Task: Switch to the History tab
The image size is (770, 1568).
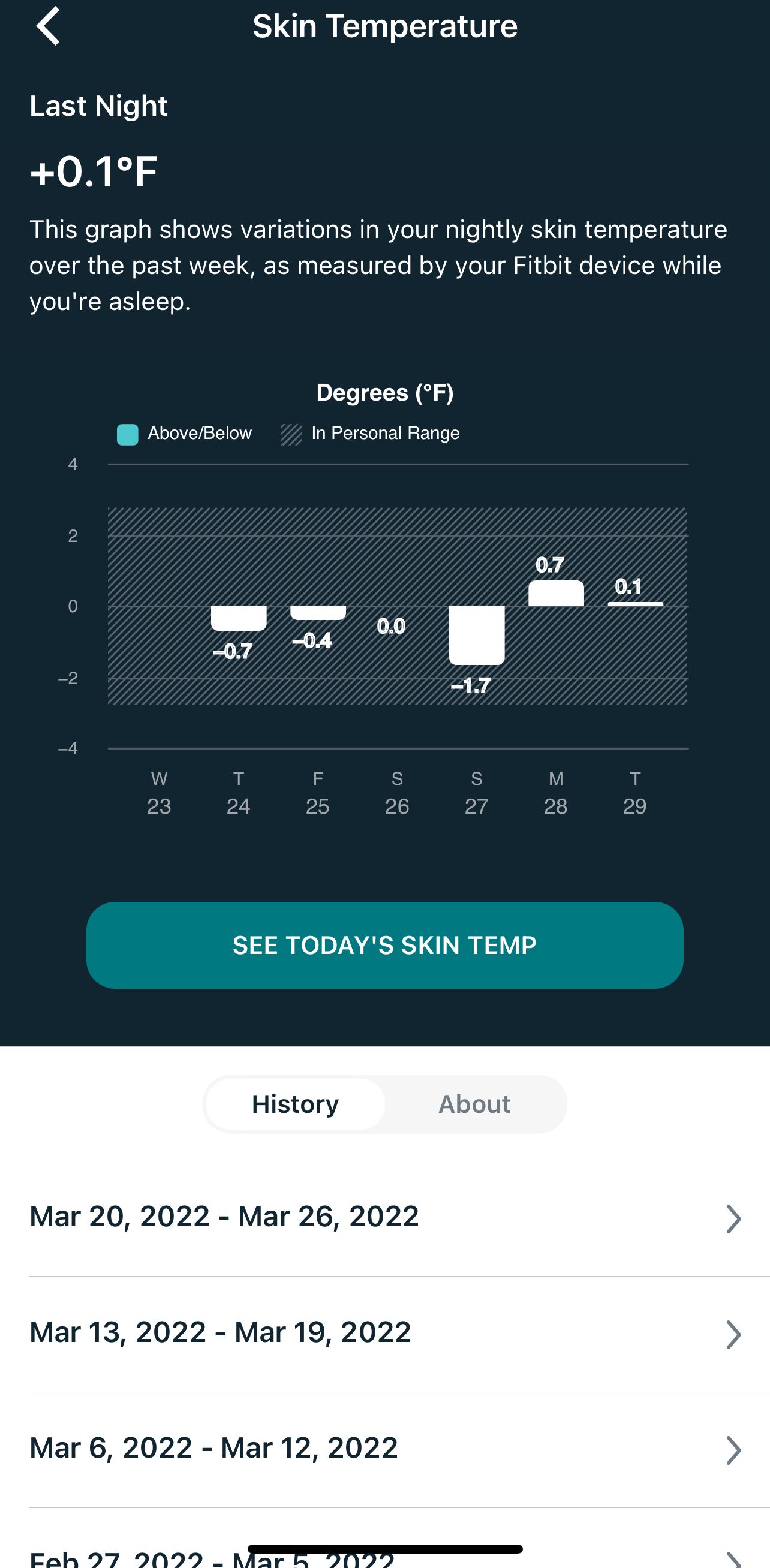Action: (295, 1104)
